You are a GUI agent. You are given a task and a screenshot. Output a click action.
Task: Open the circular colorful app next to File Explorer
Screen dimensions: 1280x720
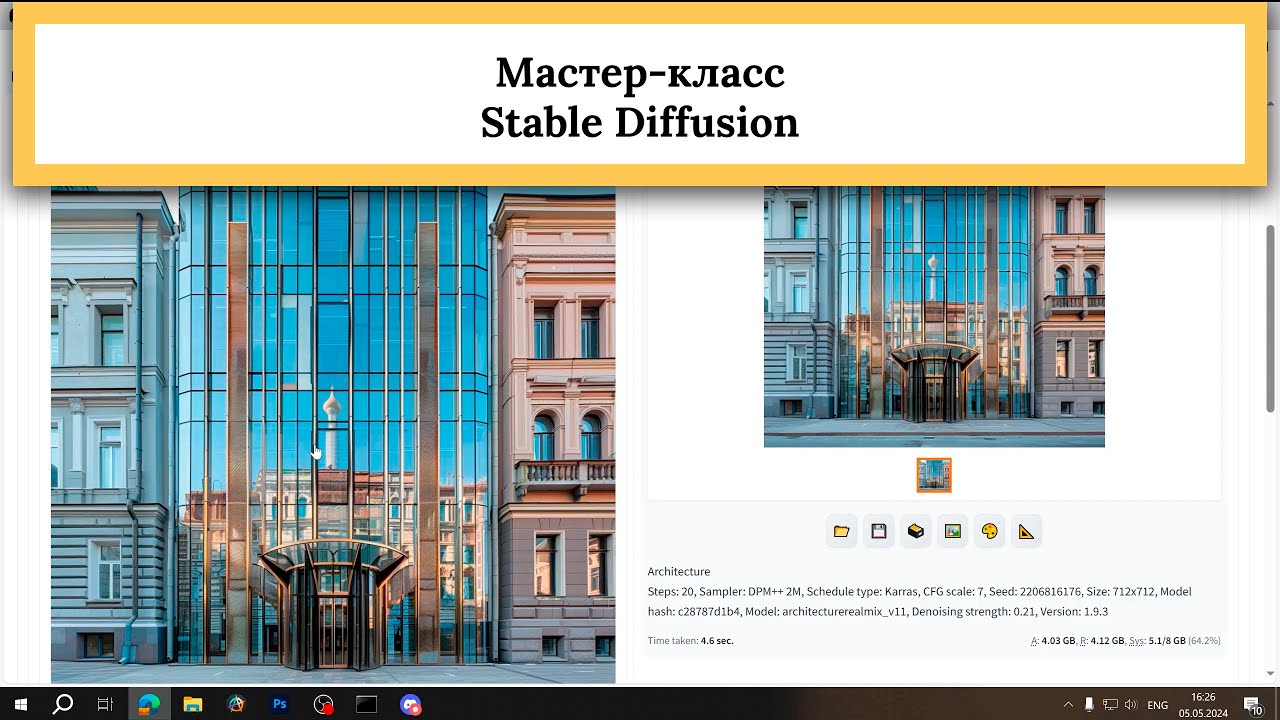(x=236, y=704)
